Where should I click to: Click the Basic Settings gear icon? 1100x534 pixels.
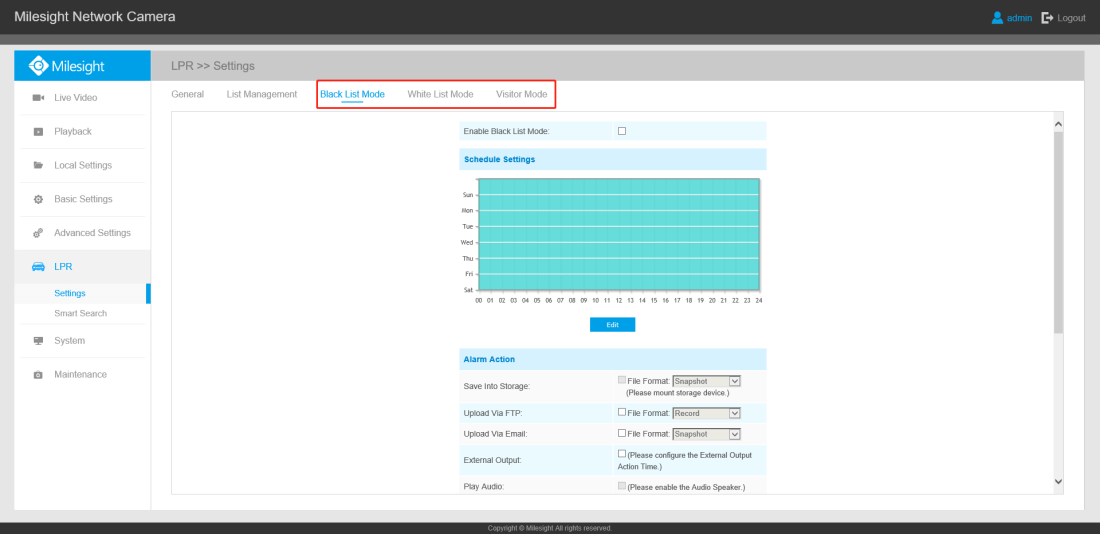[38, 200]
